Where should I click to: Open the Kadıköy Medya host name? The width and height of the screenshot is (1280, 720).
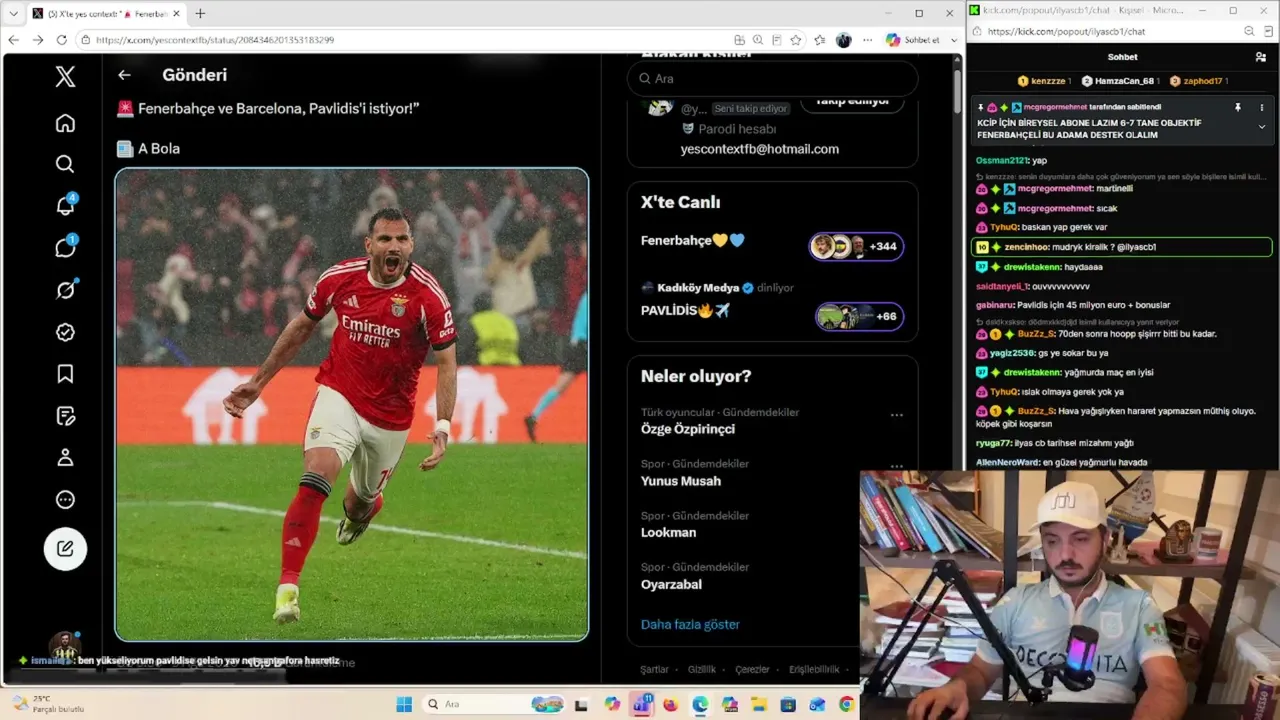698,288
